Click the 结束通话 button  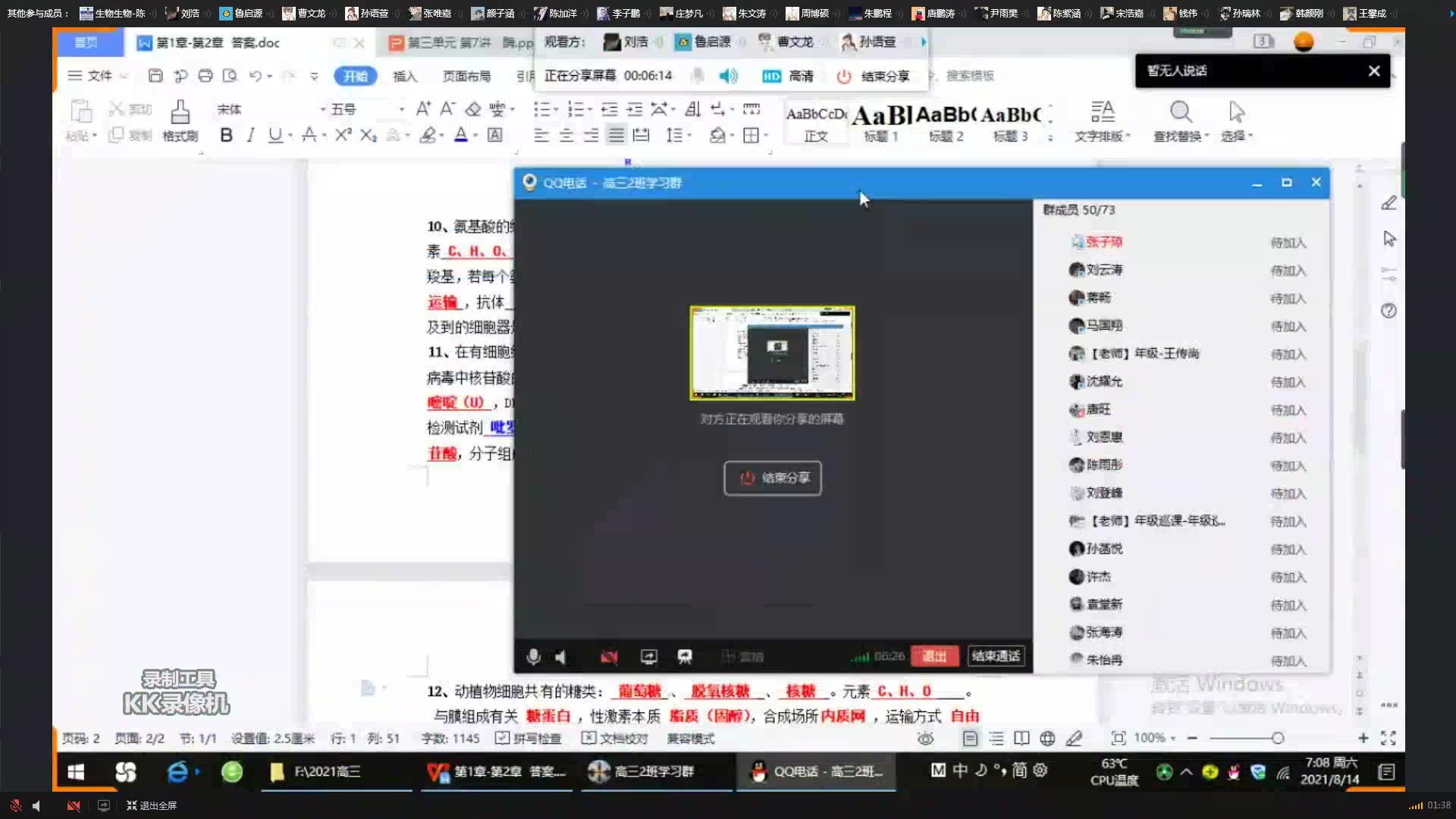(996, 656)
